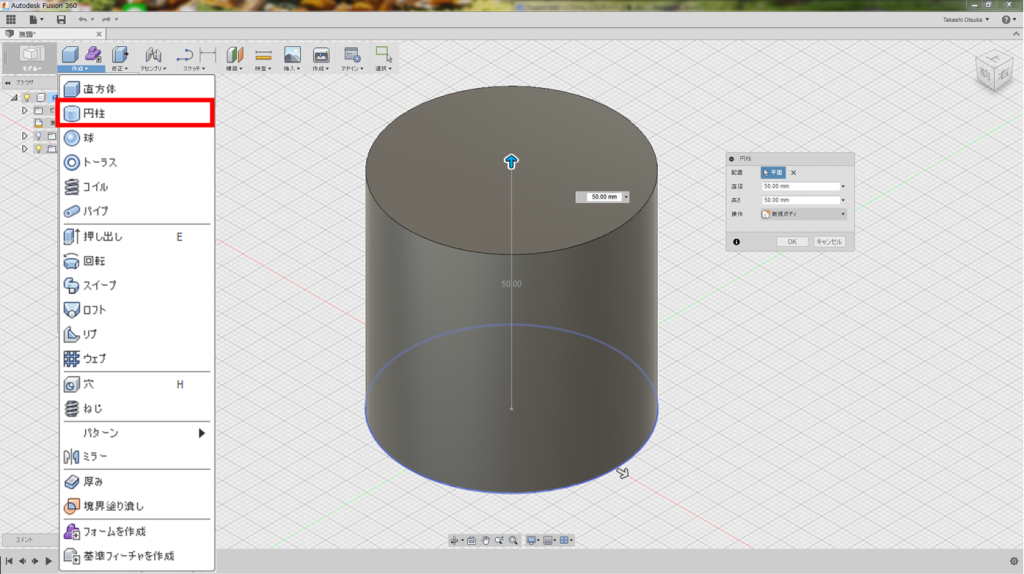The width and height of the screenshot is (1024, 574).
Task: Click キャンセル in the 円柱 dialog
Action: pos(829,242)
